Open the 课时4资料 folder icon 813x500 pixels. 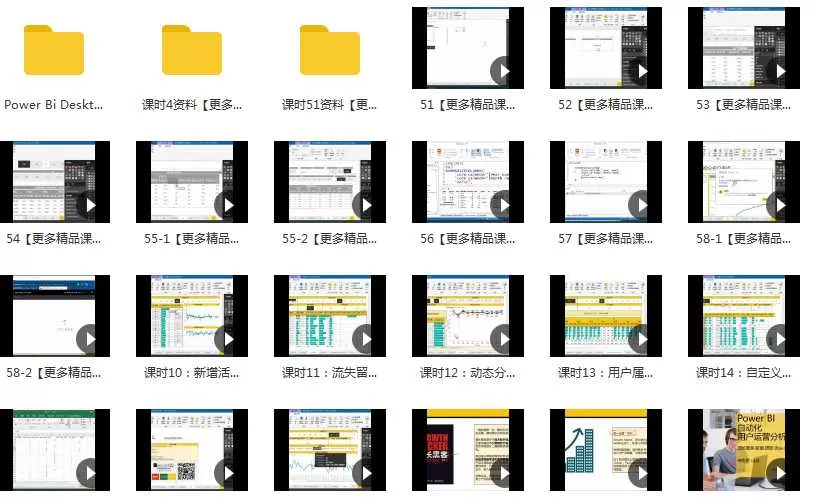tap(192, 50)
